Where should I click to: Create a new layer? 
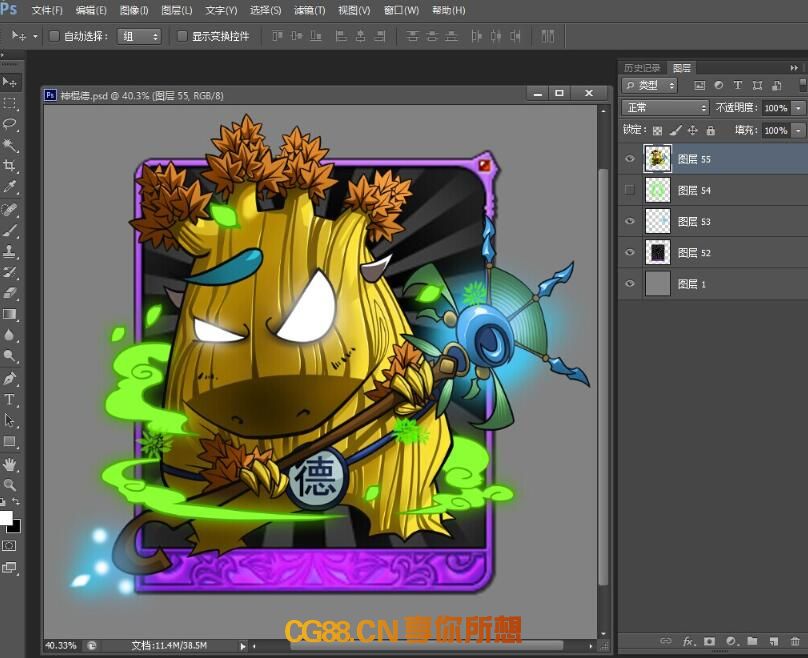click(773, 641)
